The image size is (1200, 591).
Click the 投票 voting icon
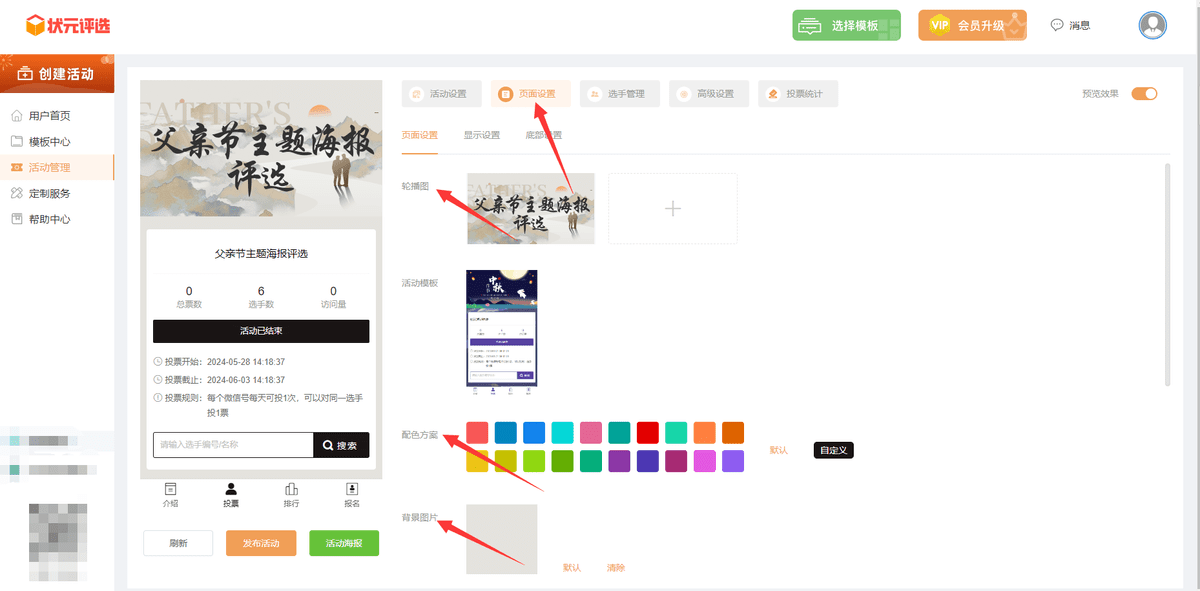pos(231,495)
